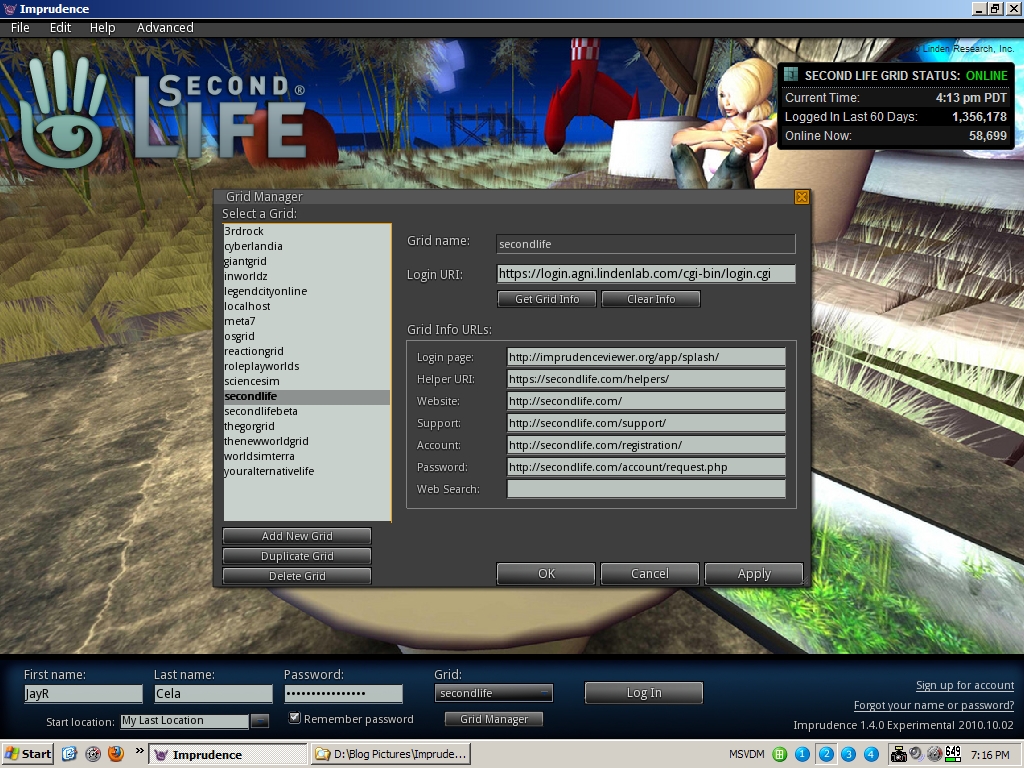This screenshot has width=1024, height=768.
Task: Select thegorgrid in grid list
Action: [x=307, y=426]
